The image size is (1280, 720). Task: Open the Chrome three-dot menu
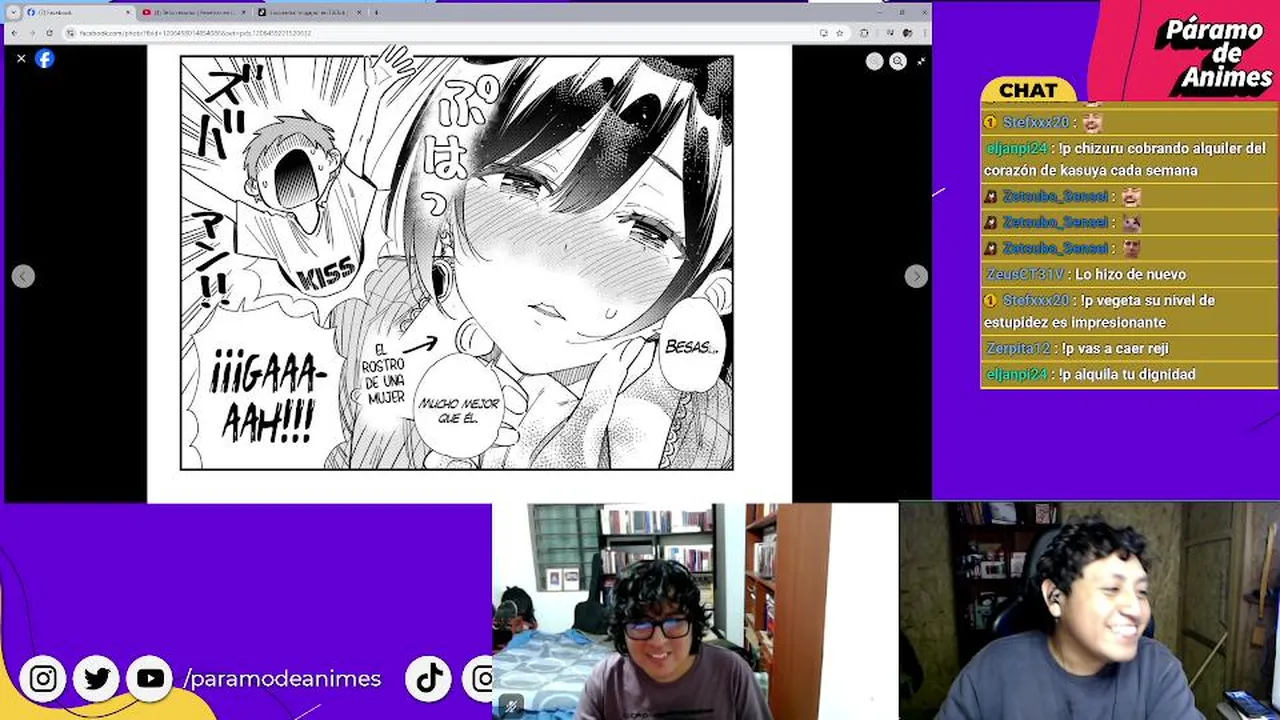(924, 33)
